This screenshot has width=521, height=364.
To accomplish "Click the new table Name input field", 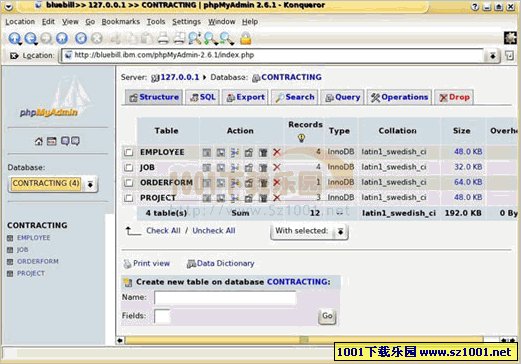I will pos(225,298).
